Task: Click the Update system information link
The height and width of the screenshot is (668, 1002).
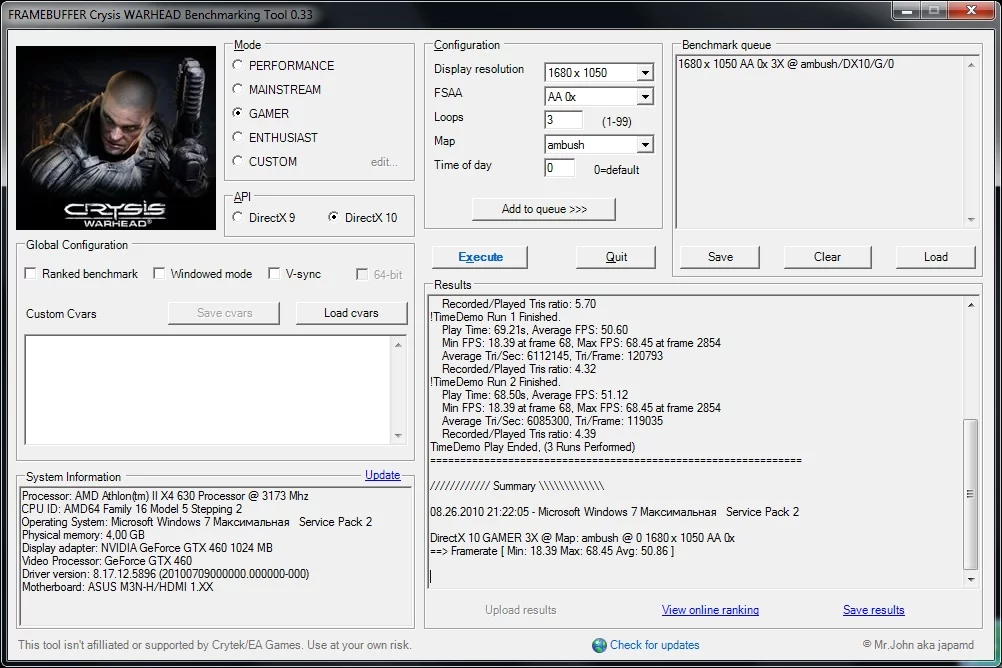Action: tap(382, 475)
